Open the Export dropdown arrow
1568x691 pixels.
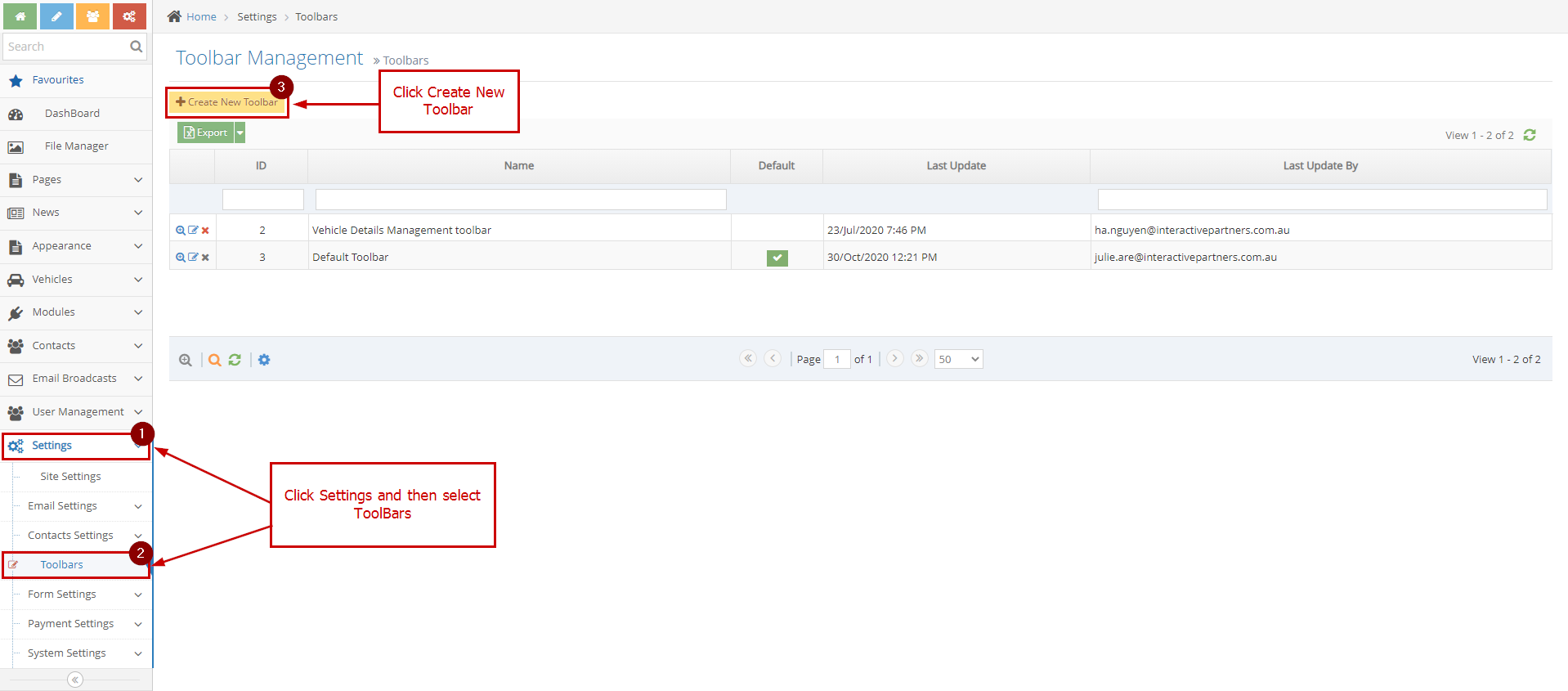coord(240,132)
